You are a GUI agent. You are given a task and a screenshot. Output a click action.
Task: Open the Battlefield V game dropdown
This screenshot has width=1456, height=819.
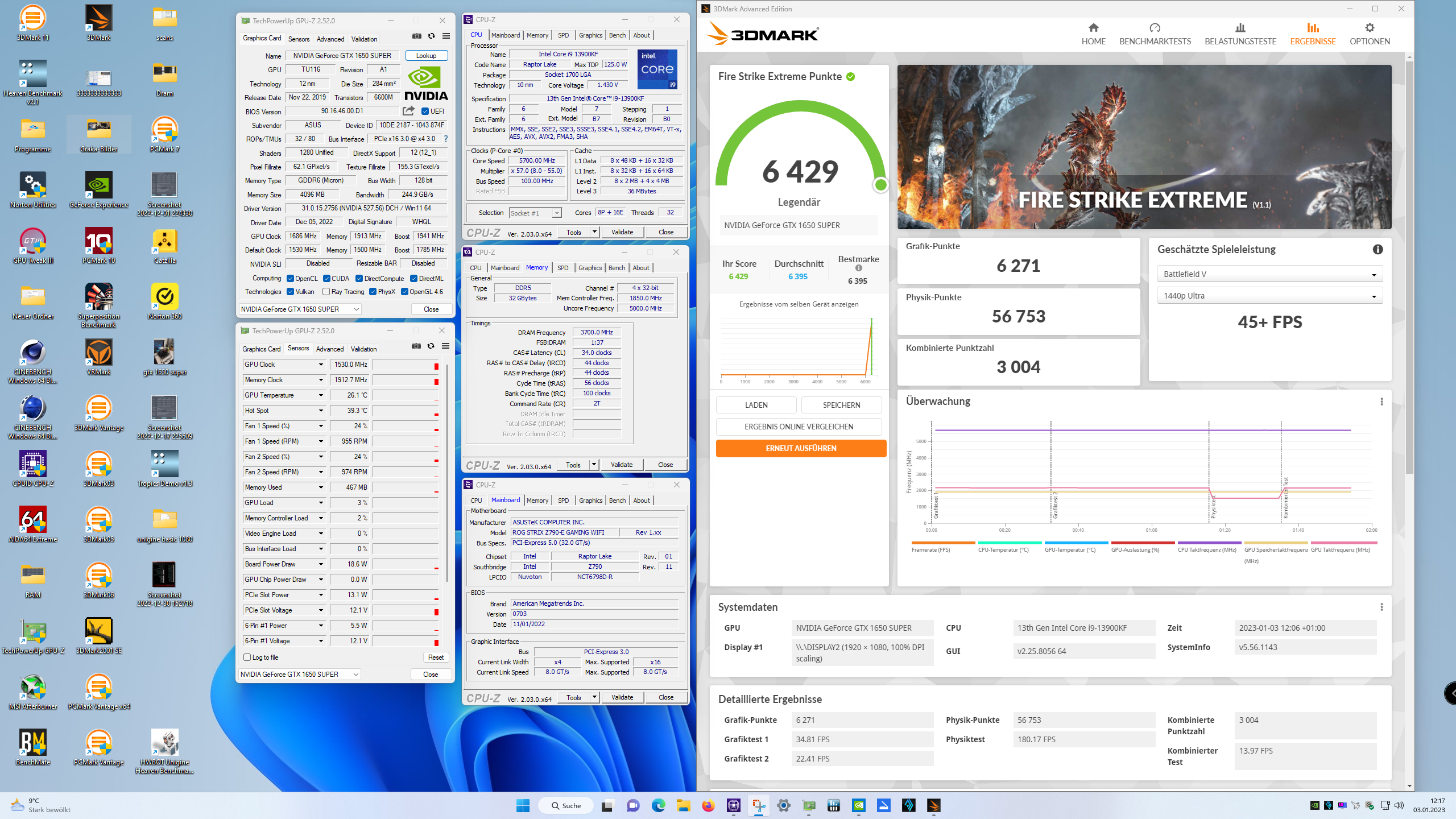(1269, 274)
